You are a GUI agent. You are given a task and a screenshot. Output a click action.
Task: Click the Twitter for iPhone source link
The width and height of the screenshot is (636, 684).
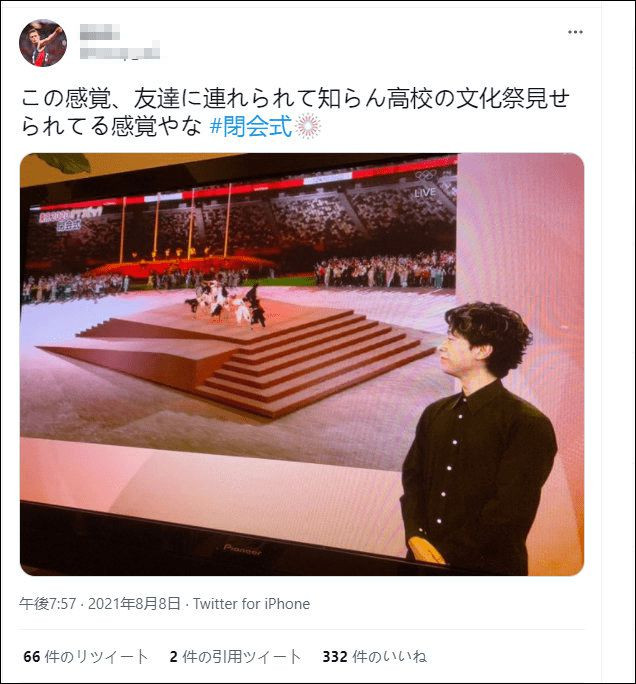pyautogui.click(x=251, y=604)
